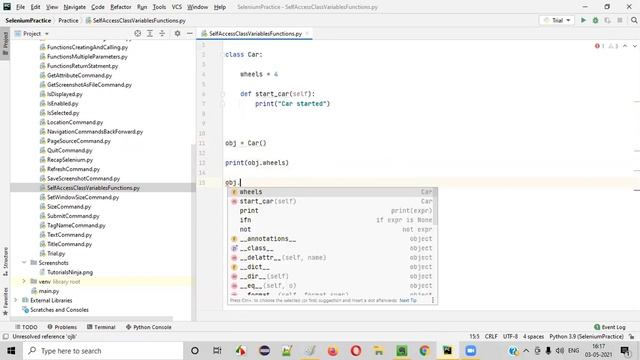Open the Project view dropdown
This screenshot has height=360, width=640.
32,33
